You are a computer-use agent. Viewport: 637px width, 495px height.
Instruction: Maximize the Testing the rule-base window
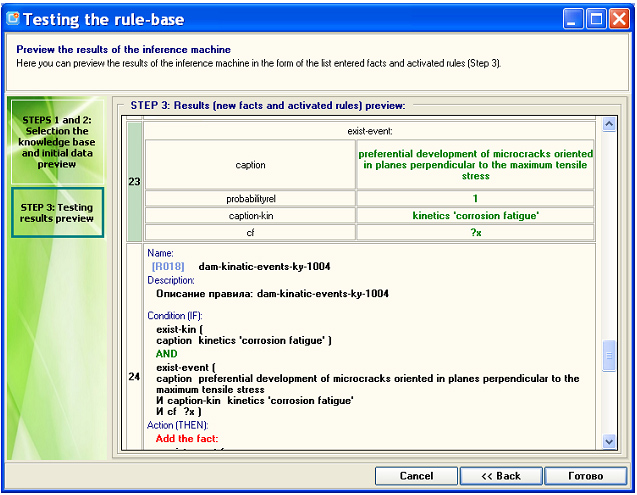596,19
